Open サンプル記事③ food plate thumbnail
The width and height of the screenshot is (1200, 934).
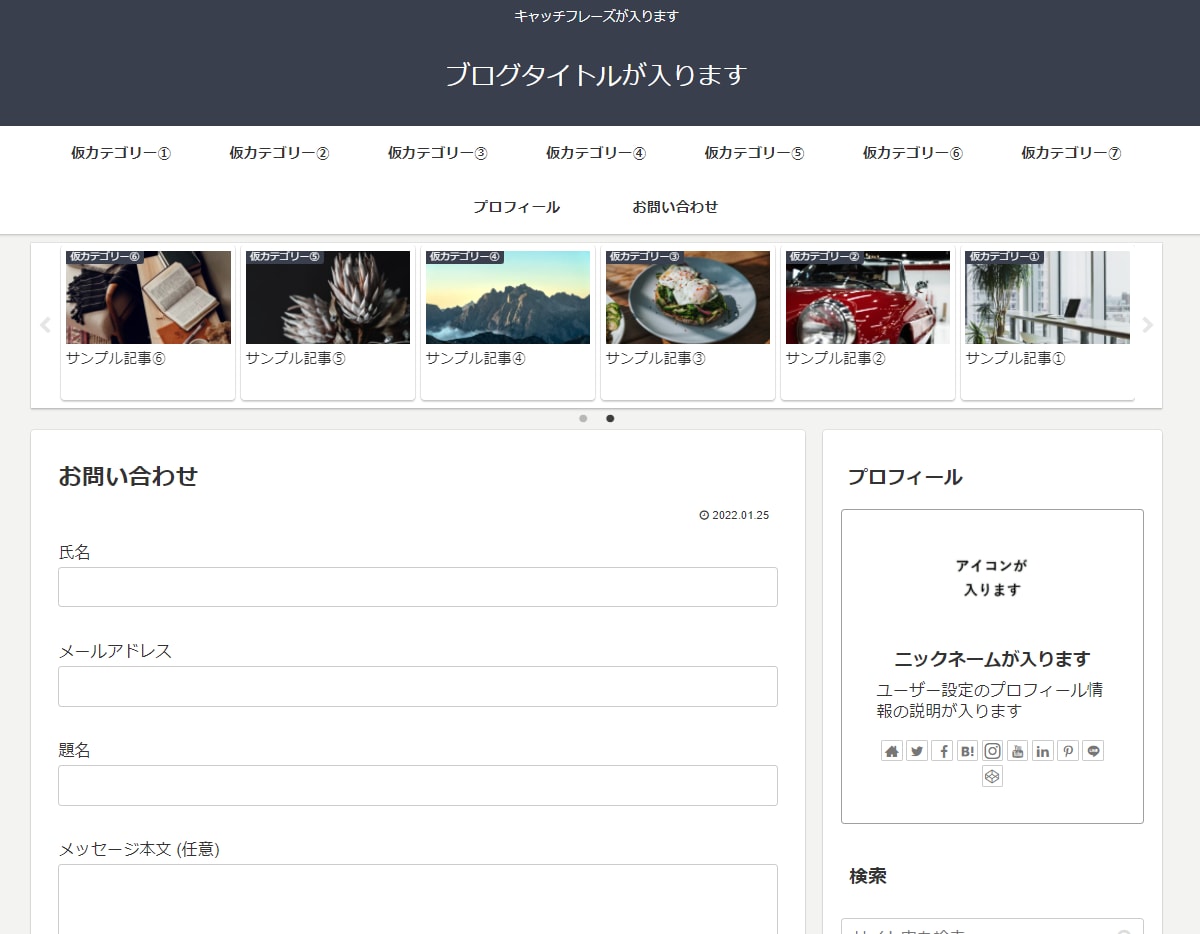click(688, 297)
